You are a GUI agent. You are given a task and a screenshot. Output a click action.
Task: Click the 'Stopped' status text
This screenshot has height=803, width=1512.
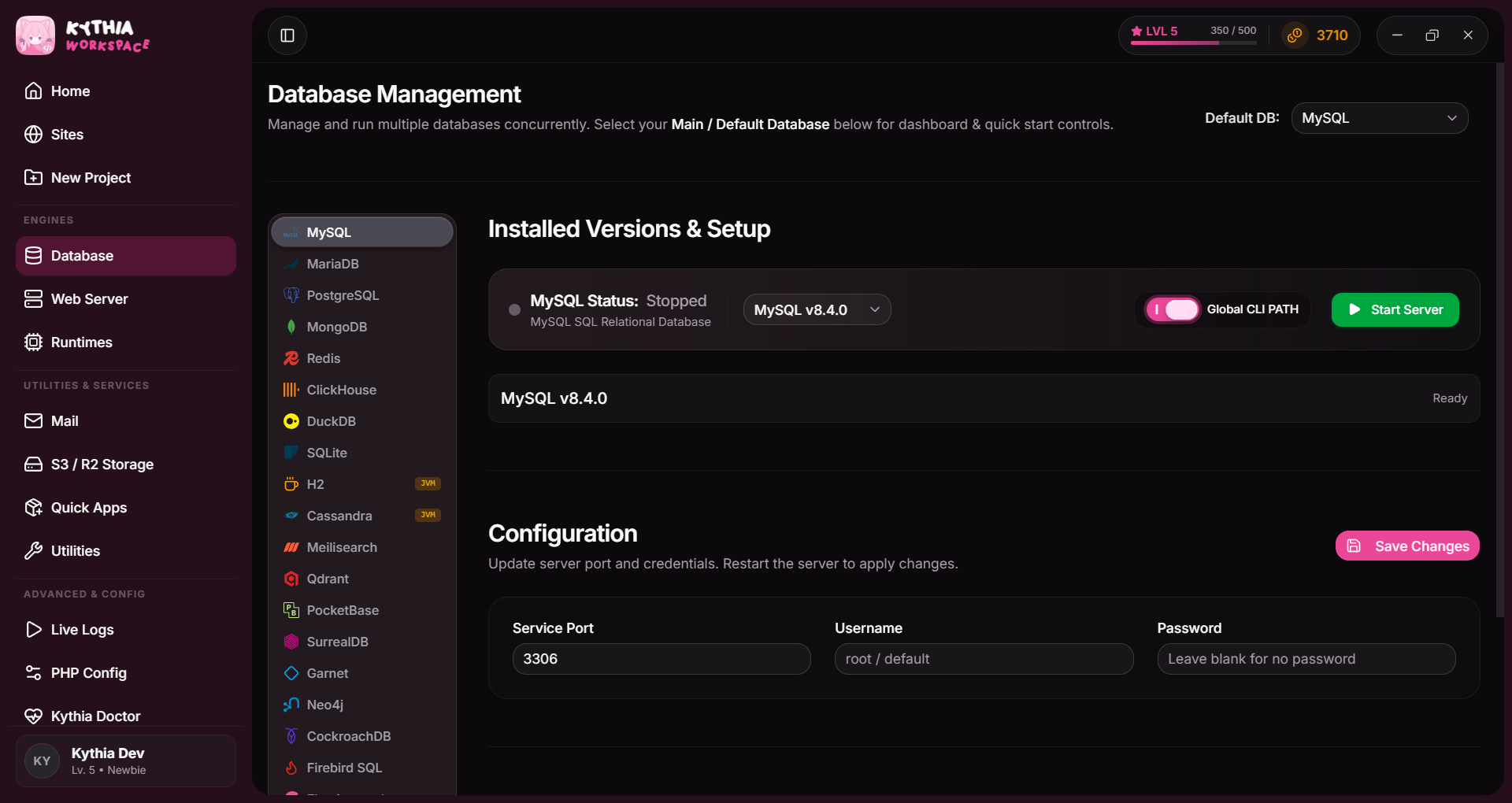point(676,301)
